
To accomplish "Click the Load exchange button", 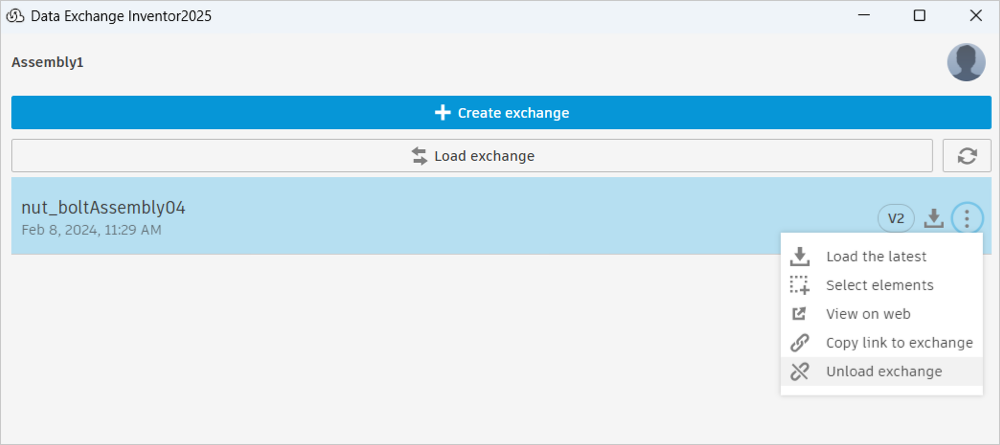I will pyautogui.click(x=472, y=156).
